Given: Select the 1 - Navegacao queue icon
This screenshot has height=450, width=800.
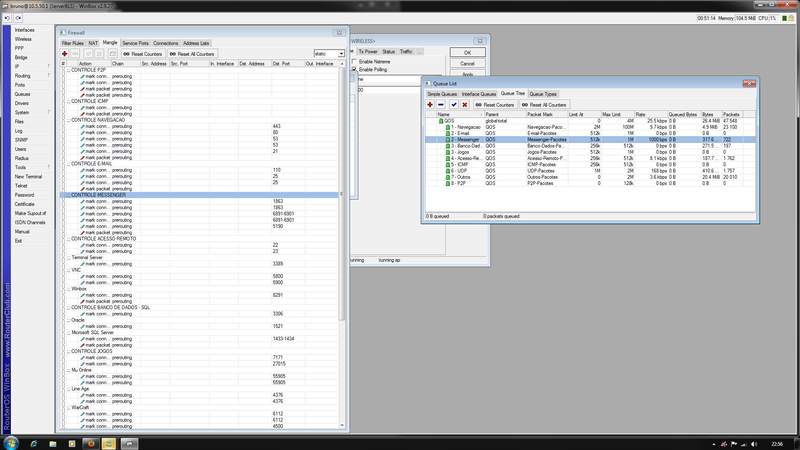Looking at the screenshot, I should tap(448, 127).
